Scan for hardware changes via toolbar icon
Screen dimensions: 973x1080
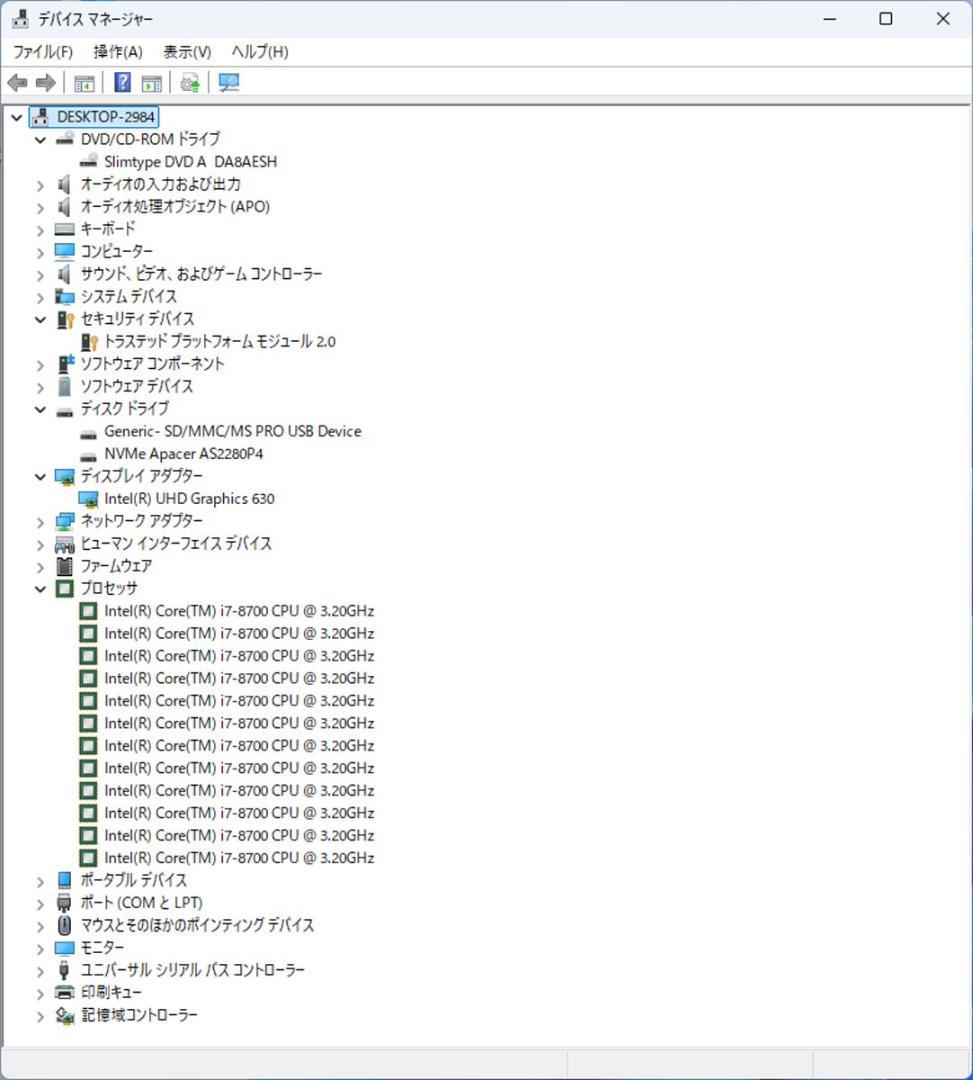click(x=189, y=83)
